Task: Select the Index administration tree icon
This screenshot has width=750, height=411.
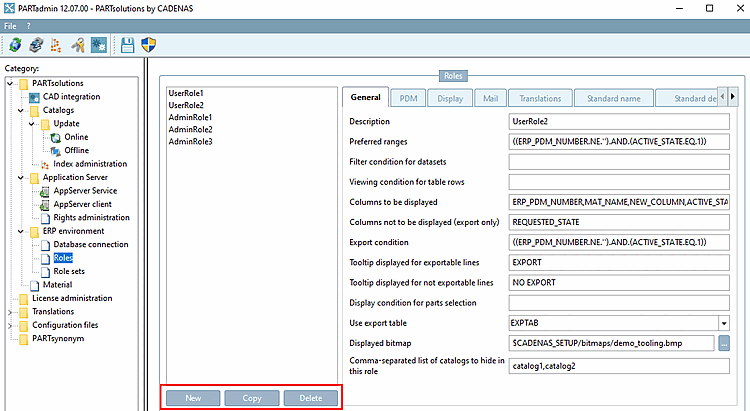Action: pyautogui.click(x=45, y=165)
